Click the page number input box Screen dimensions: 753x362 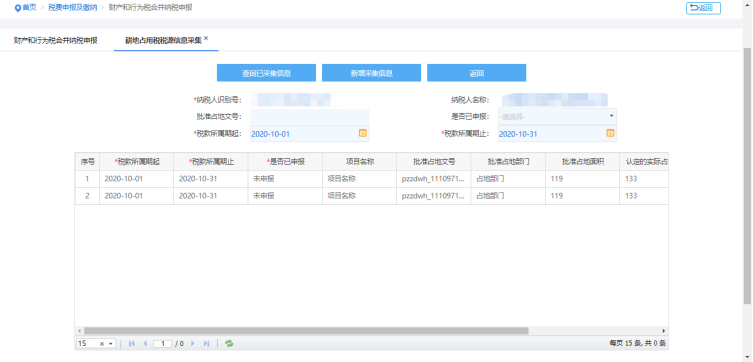163,344
